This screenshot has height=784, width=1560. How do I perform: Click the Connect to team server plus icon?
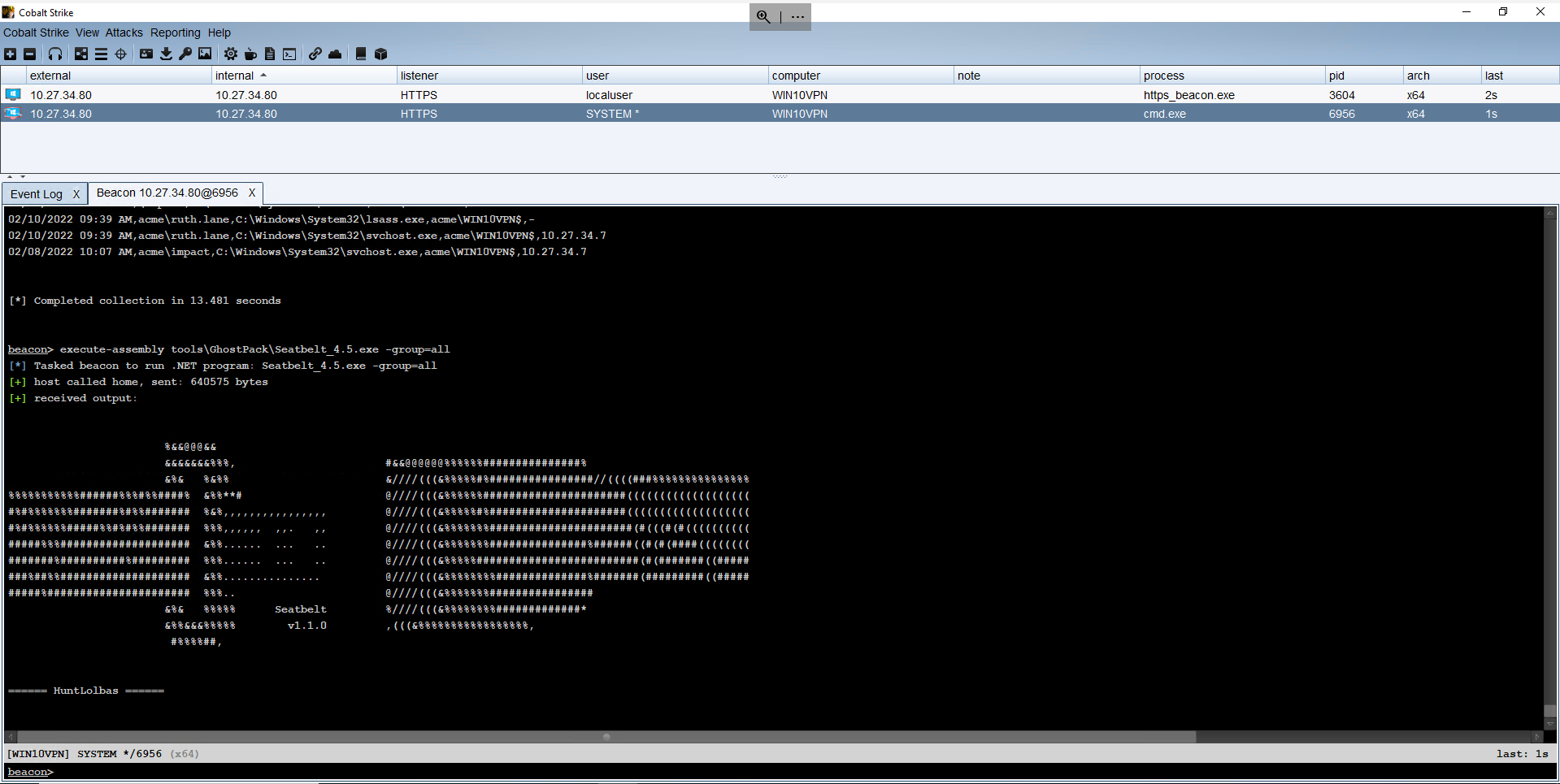(11, 54)
